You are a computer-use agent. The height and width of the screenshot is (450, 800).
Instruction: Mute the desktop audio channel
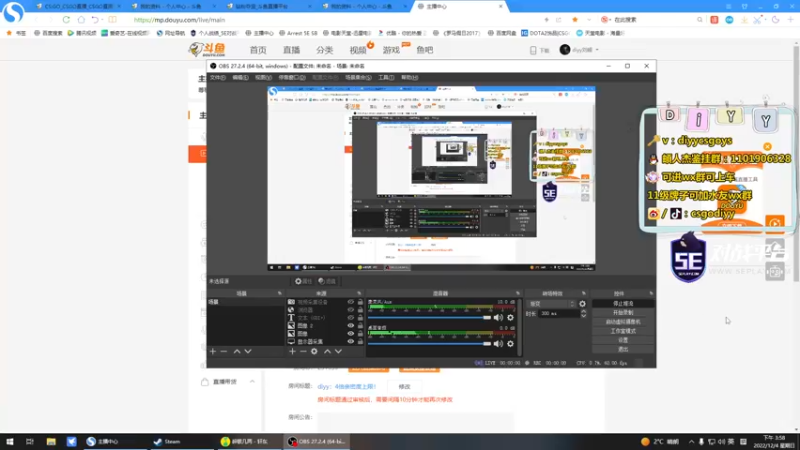point(498,344)
